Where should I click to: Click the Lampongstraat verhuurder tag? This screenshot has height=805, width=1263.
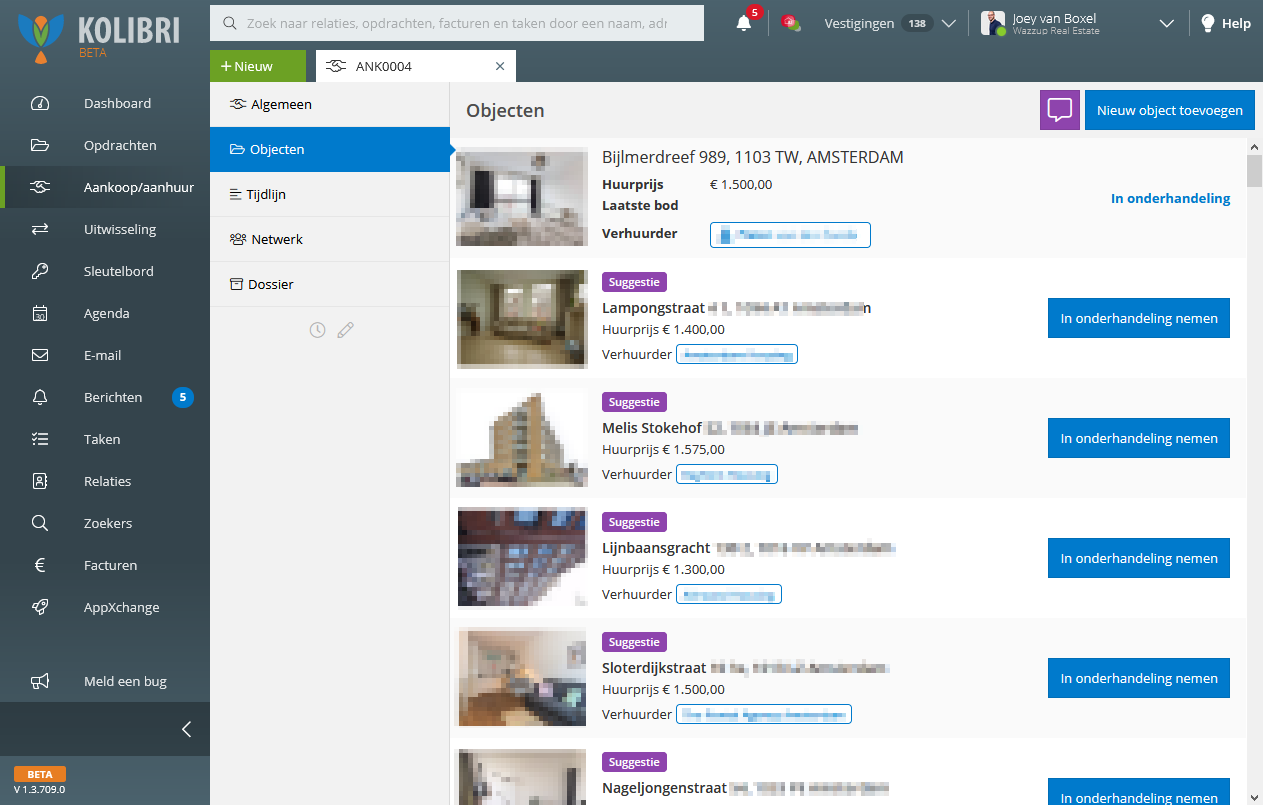coord(737,354)
